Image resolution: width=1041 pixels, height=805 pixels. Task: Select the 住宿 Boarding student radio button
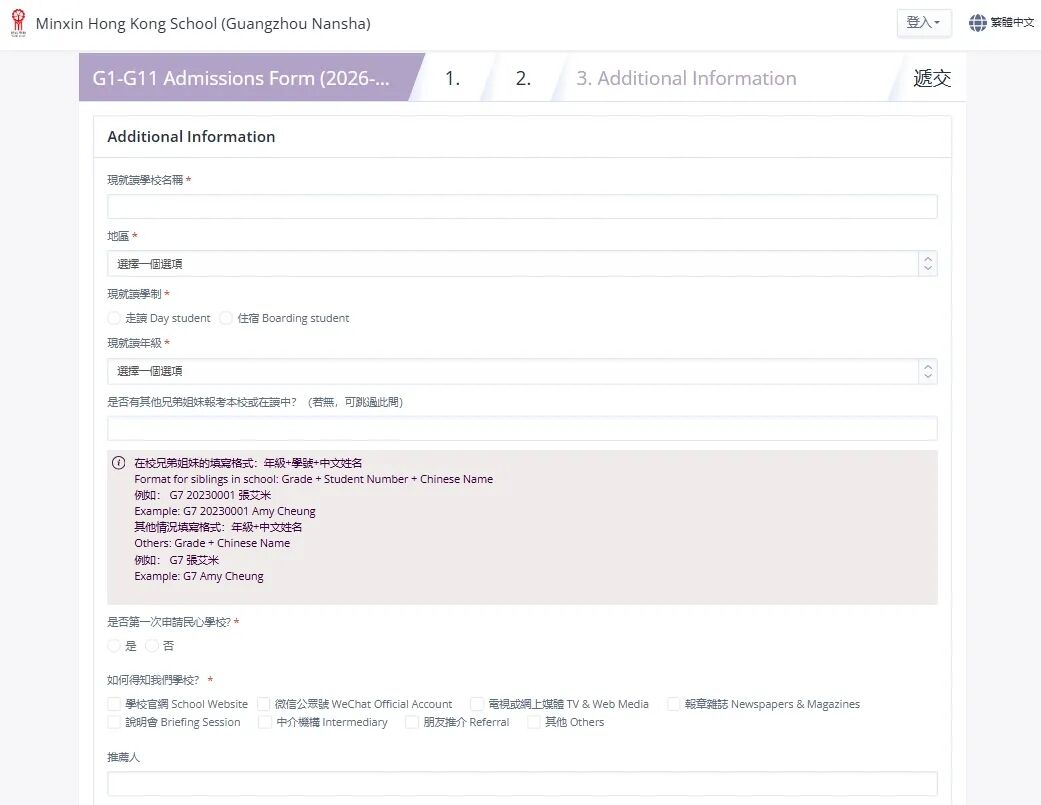pyautogui.click(x=226, y=318)
